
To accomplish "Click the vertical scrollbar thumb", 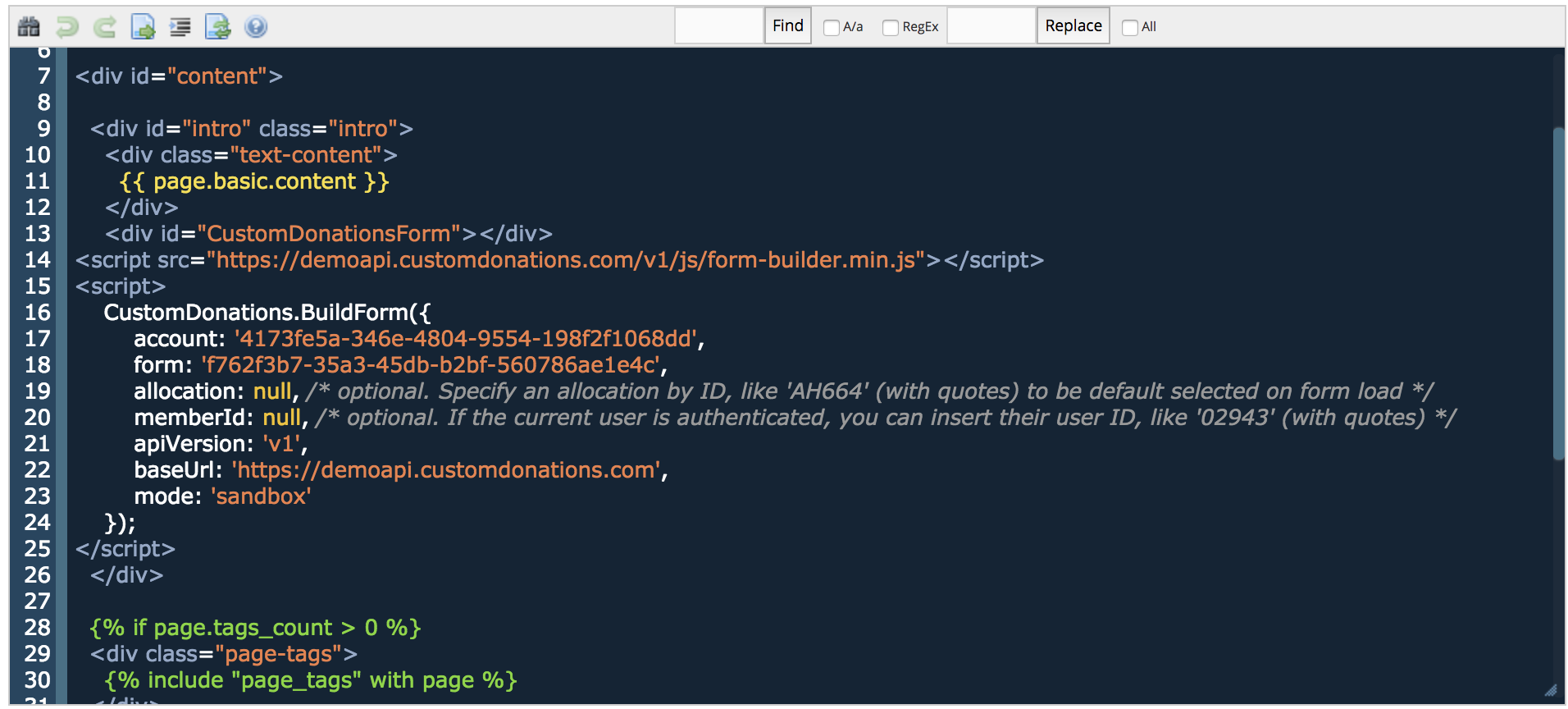I will pos(1558,293).
